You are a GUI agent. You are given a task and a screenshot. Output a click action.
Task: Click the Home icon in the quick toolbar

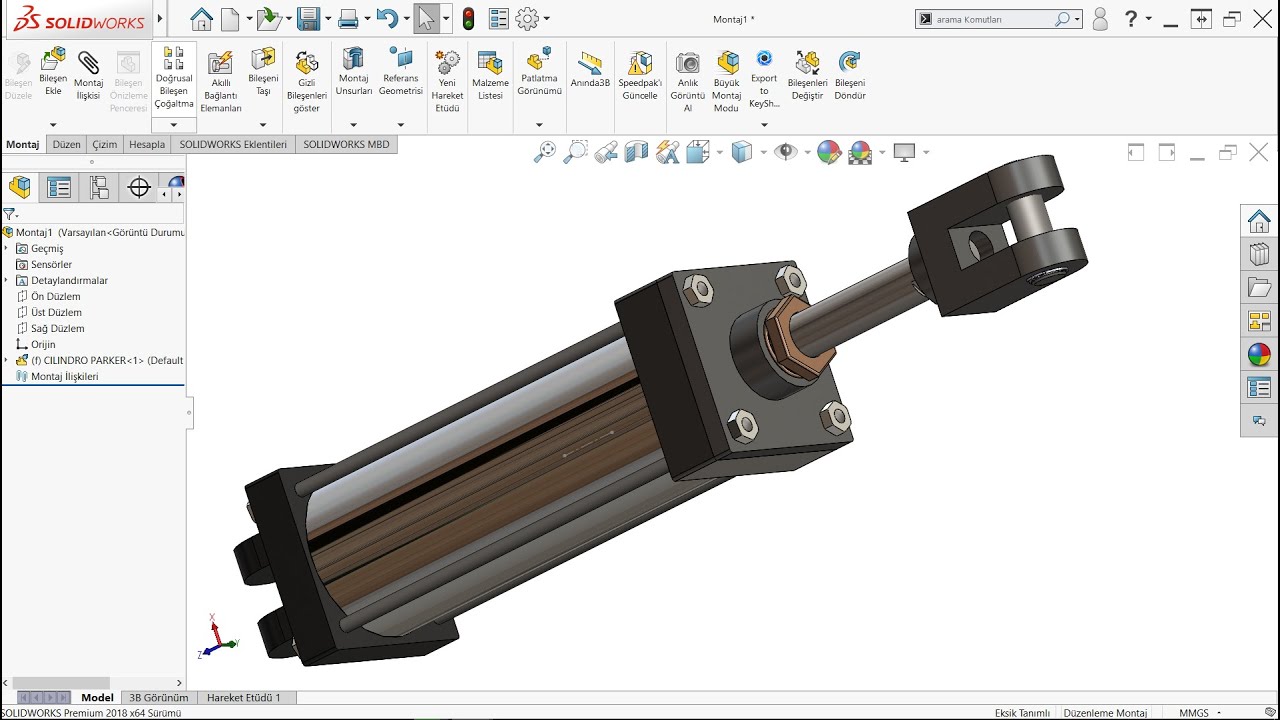click(x=201, y=18)
